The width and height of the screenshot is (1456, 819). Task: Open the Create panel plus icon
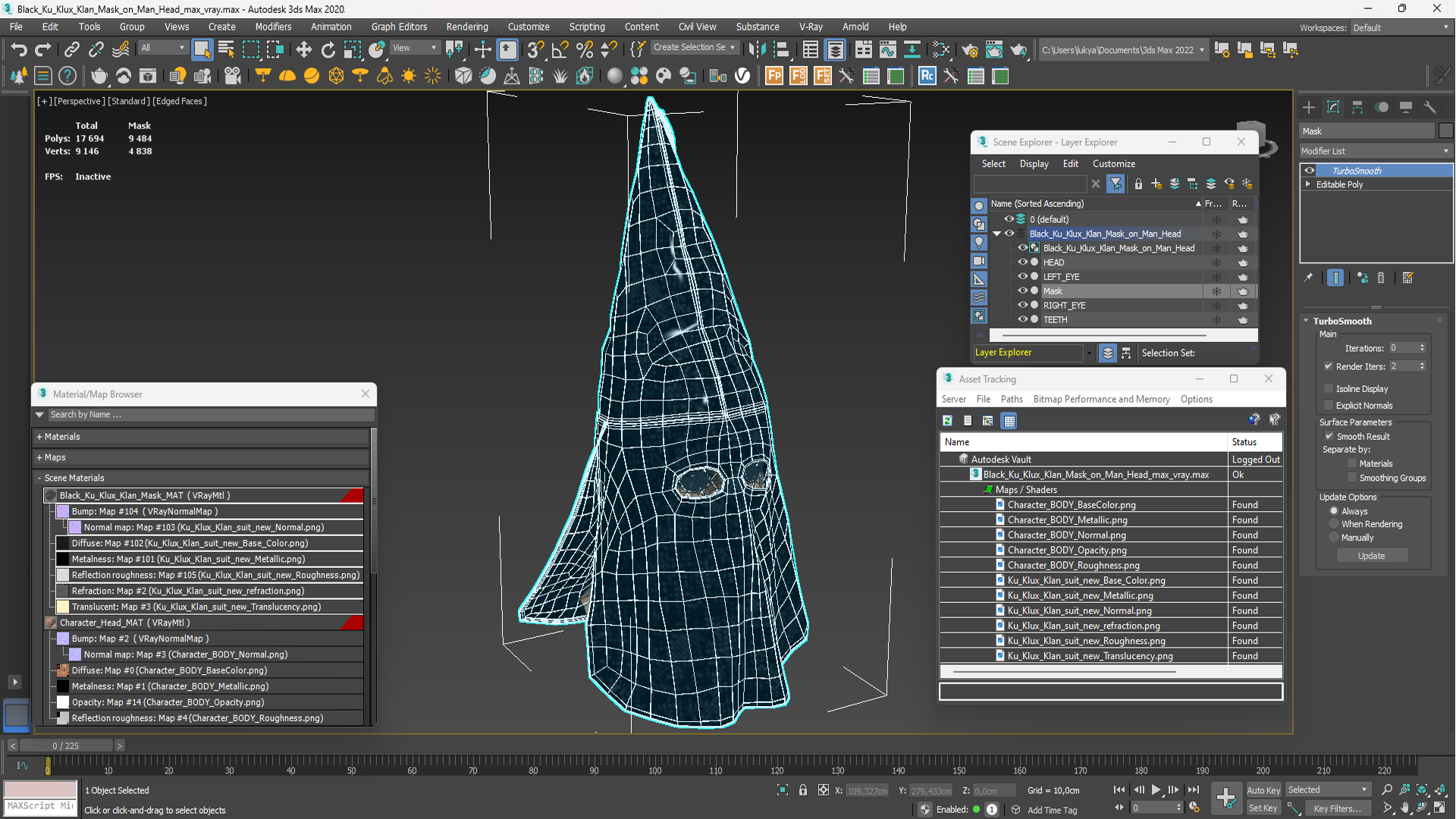[x=1309, y=107]
